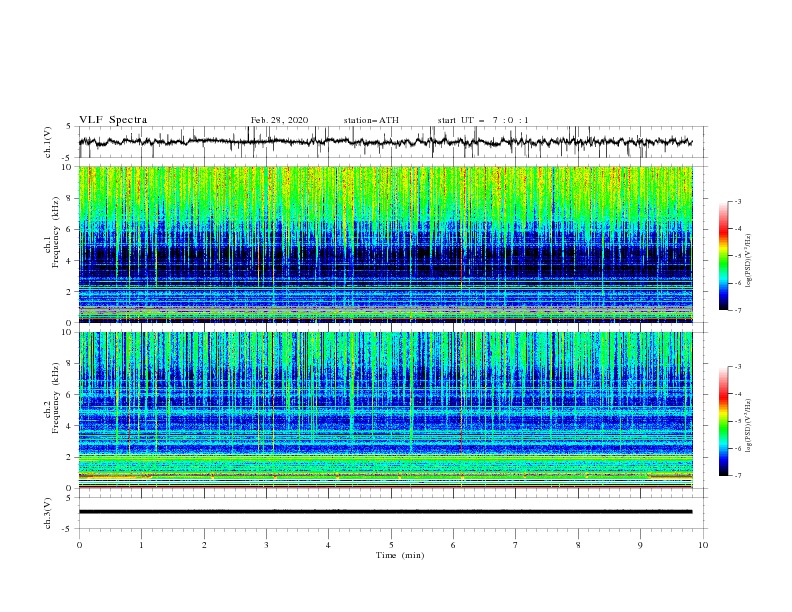Image resolution: width=792 pixels, height=612 pixels.
Task: Click the color scale bar beside ch.2 spectrogram
Action: click(x=723, y=421)
